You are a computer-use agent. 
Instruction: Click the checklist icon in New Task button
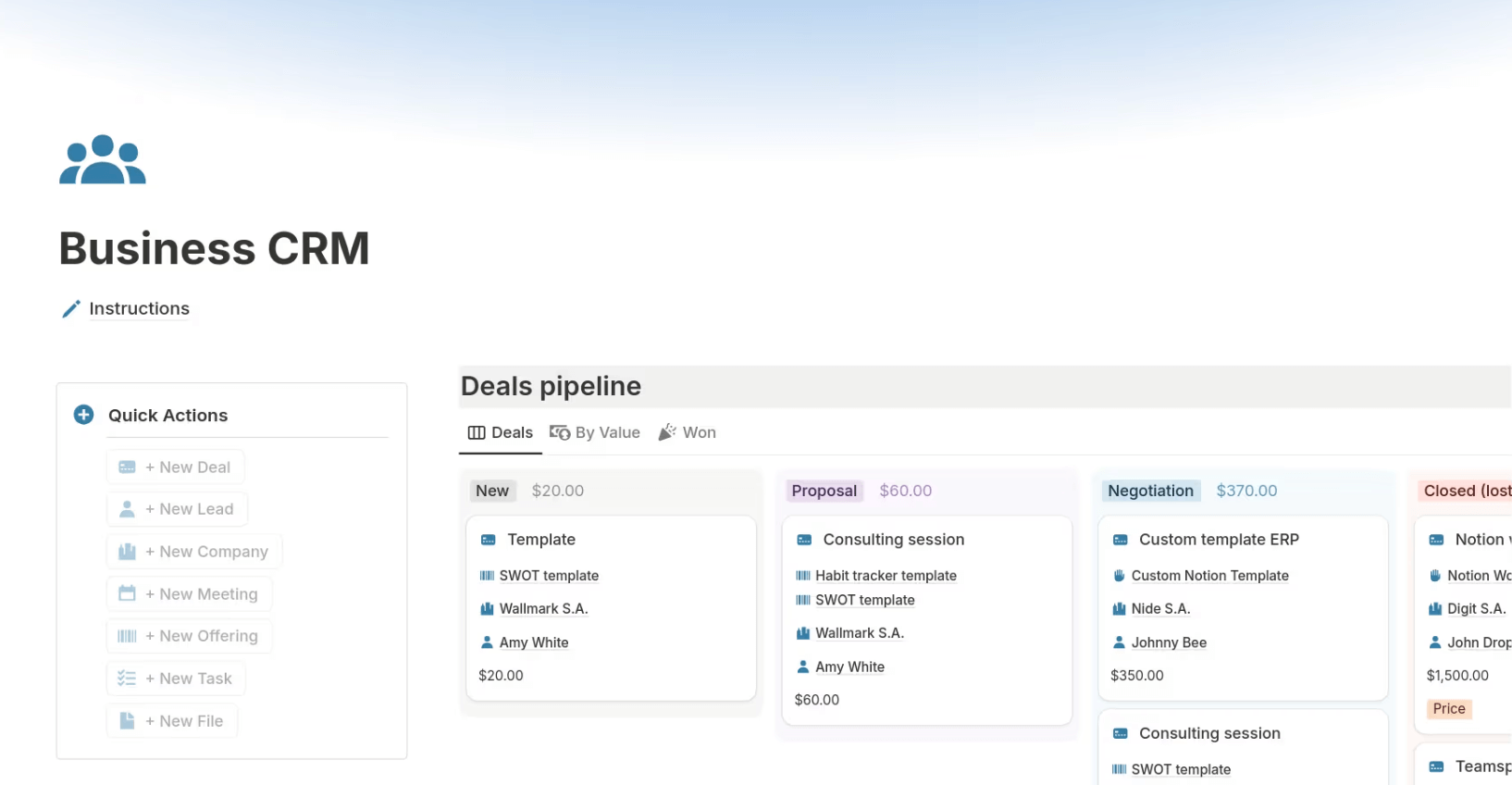pyautogui.click(x=128, y=679)
